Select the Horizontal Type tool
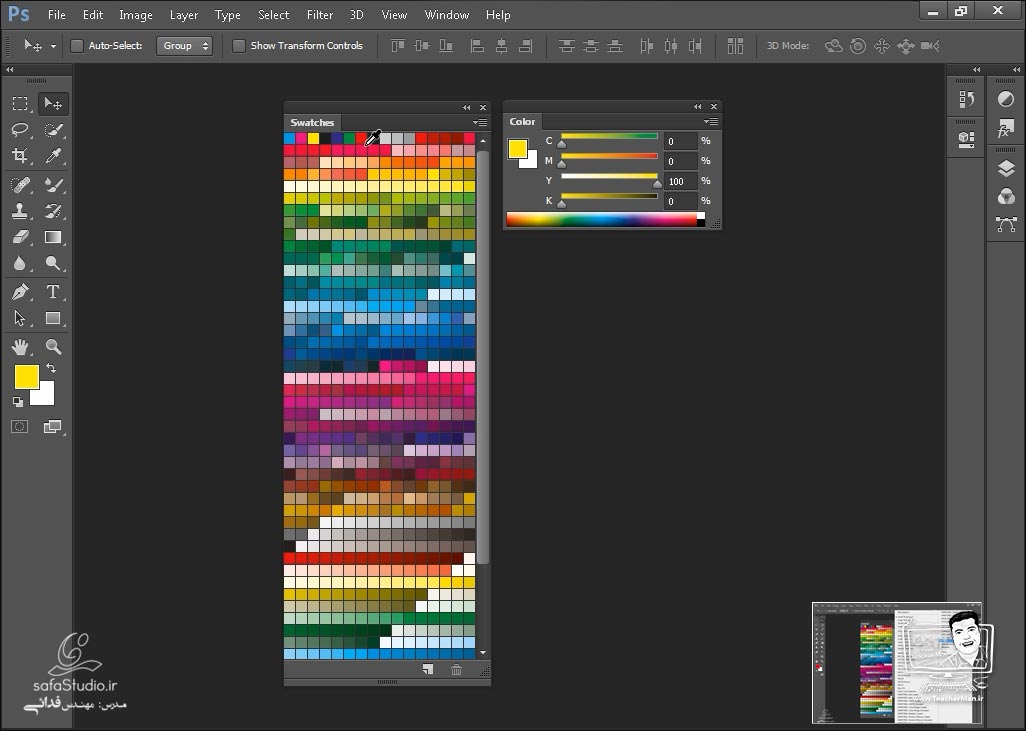Viewport: 1026px width, 731px height. [53, 292]
